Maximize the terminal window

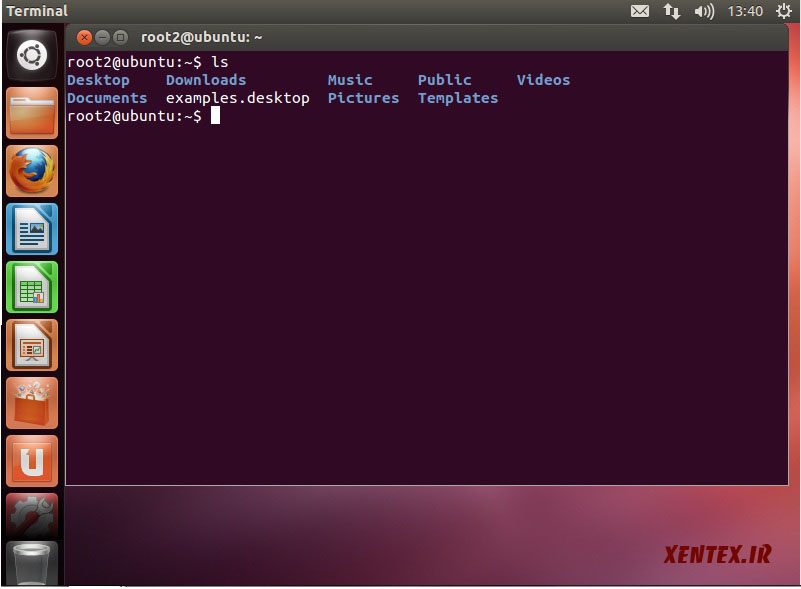tap(120, 38)
